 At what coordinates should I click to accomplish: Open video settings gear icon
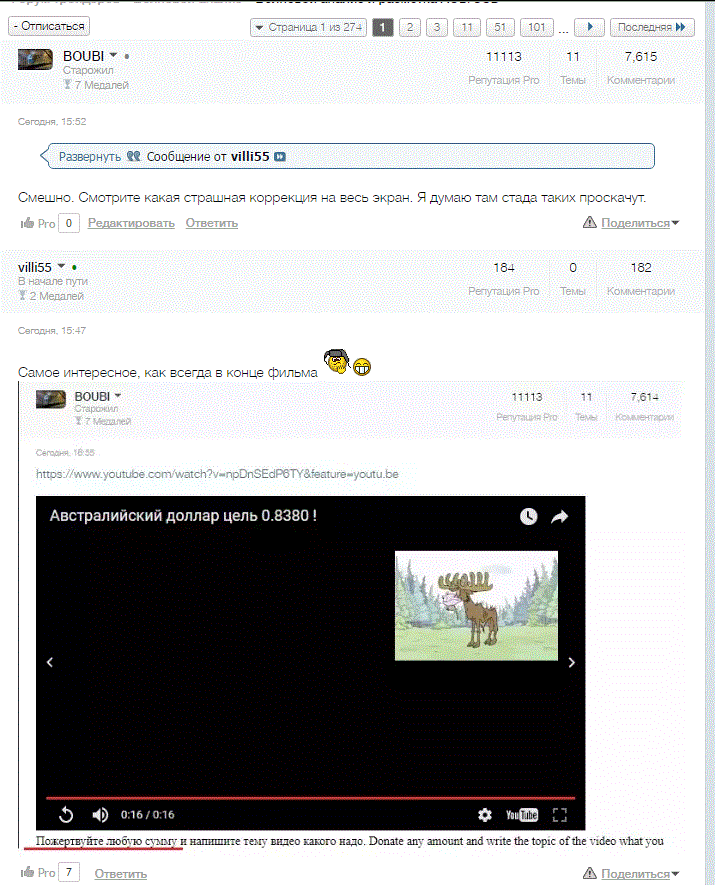[x=485, y=814]
